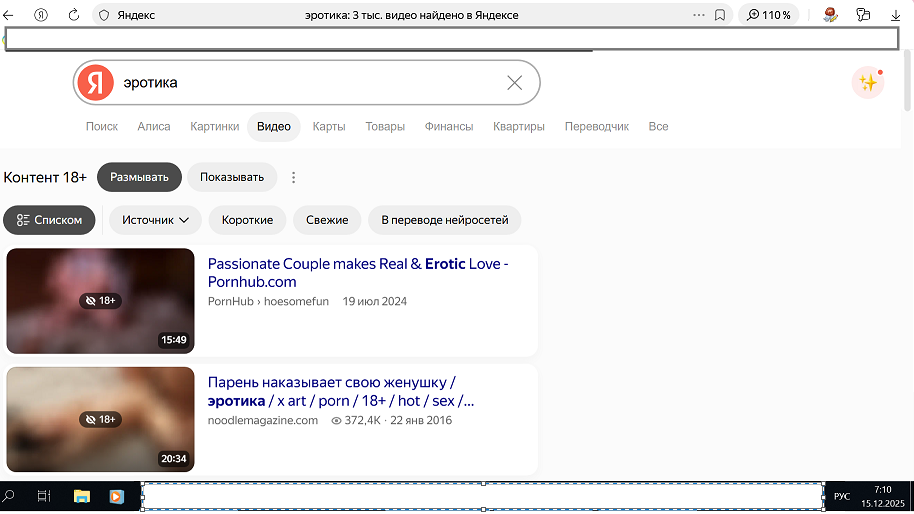
Task: Click the РУС language indicator
Action: 842,497
